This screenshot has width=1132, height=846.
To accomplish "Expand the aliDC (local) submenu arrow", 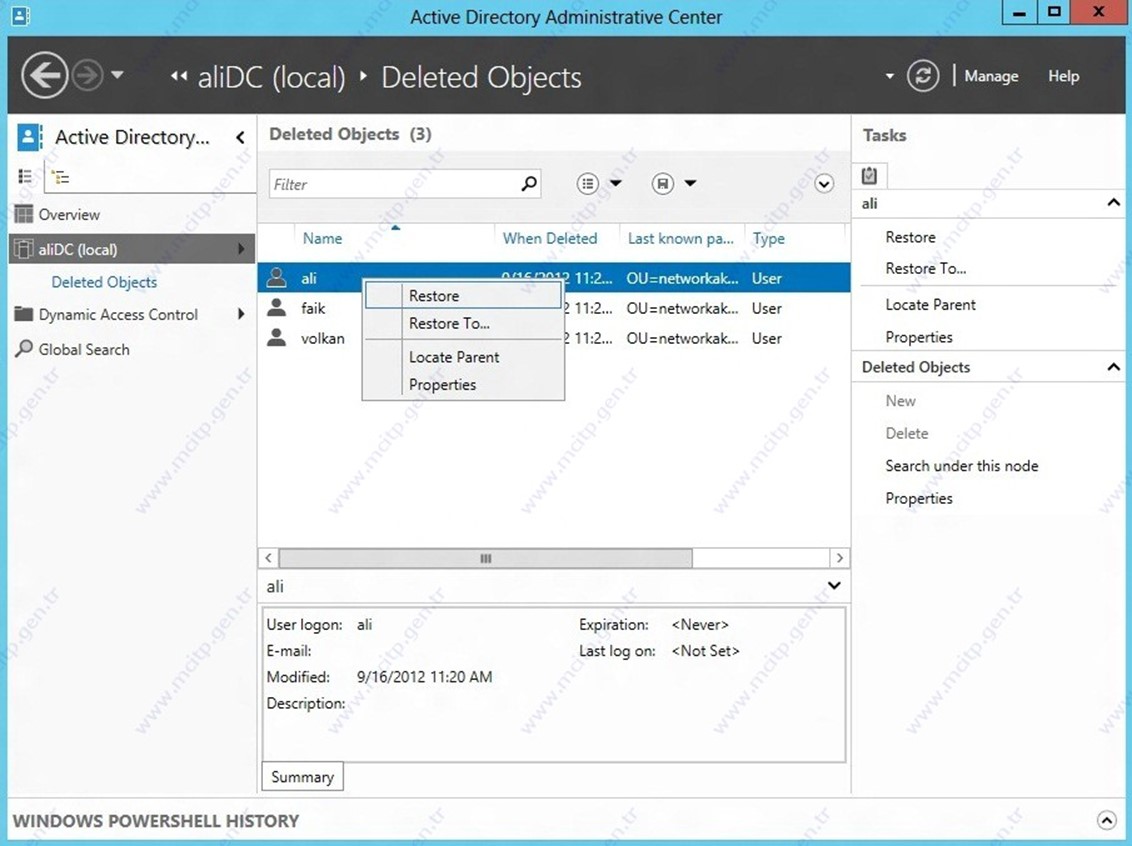I will point(241,249).
